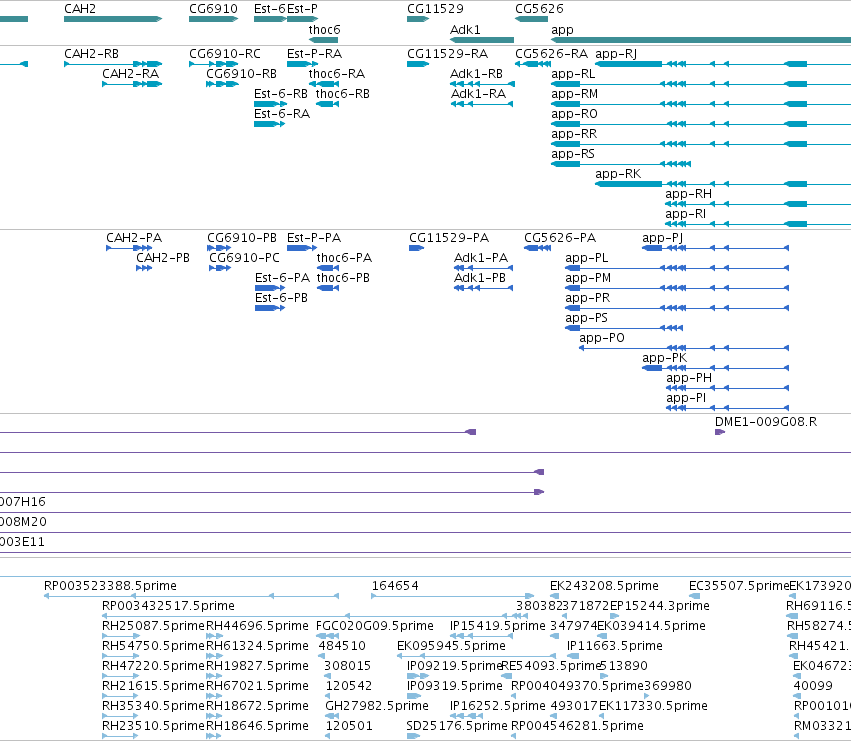Click RH44696.5prime EST
The image size is (851, 741).
click(x=214, y=636)
